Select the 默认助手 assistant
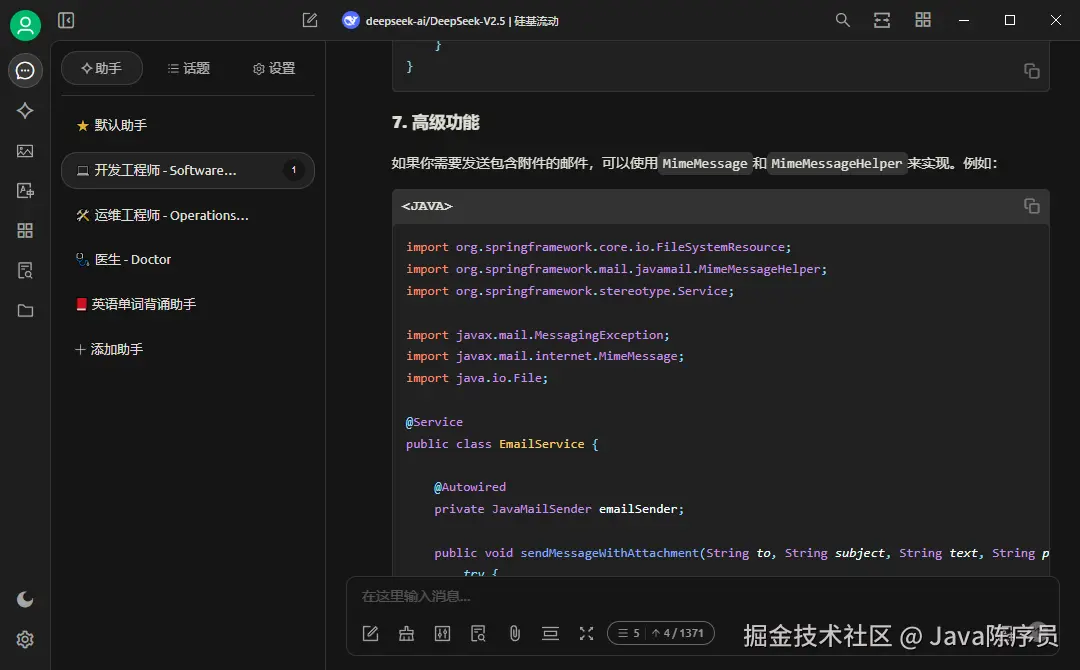 coord(187,125)
